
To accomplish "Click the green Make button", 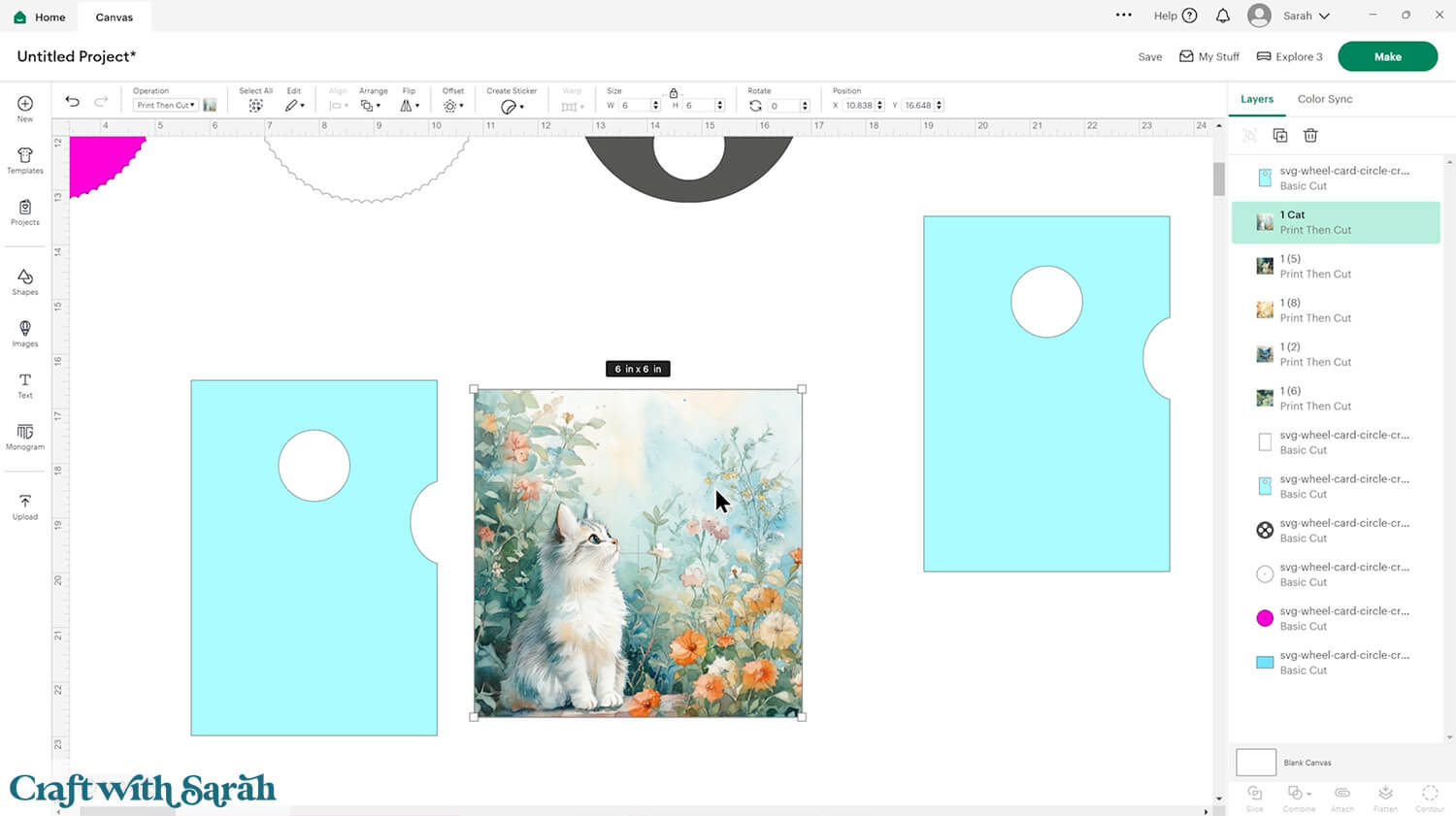I will coord(1387,56).
